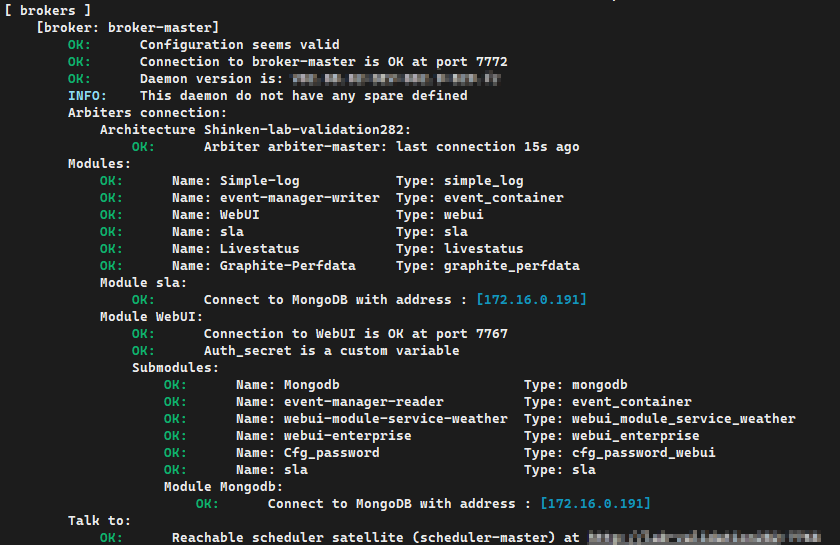Click the INFO status about spare daemon

[x=87, y=96]
